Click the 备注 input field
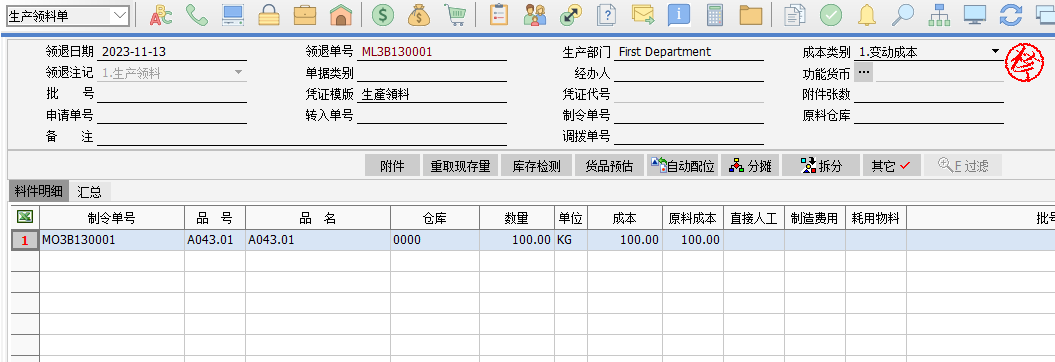This screenshot has width=1055, height=362. 301,137
